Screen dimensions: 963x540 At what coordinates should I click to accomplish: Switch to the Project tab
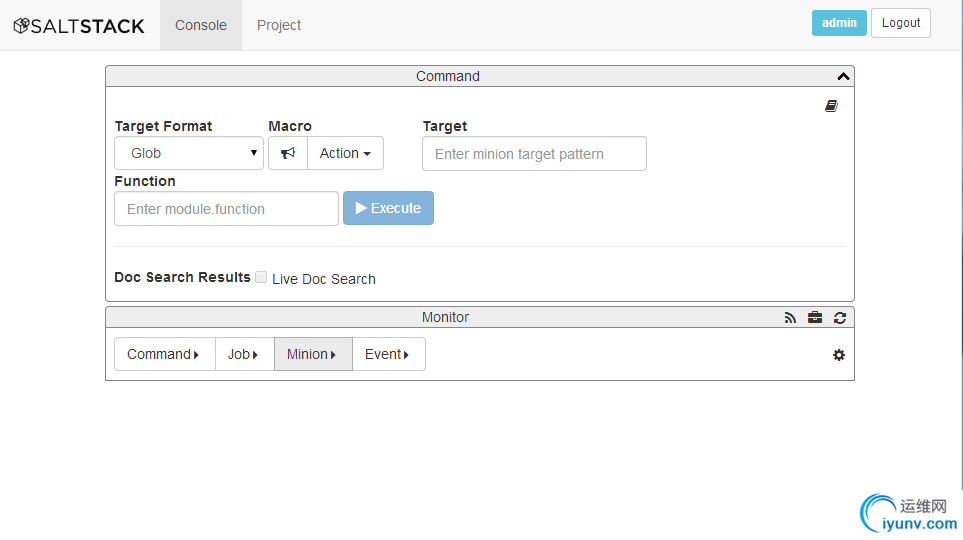coord(279,25)
